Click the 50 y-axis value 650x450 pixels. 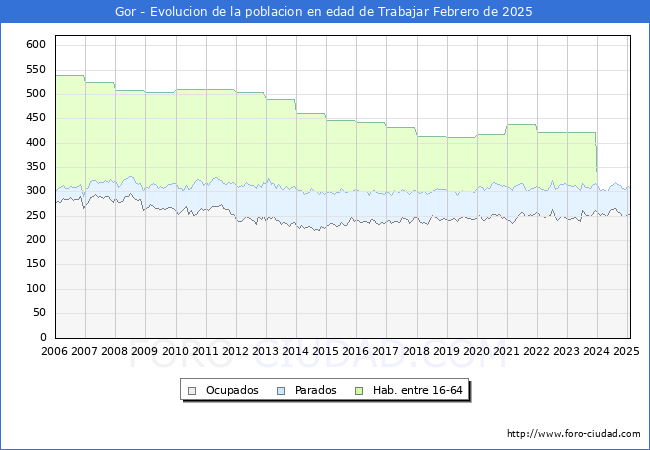coord(39,313)
